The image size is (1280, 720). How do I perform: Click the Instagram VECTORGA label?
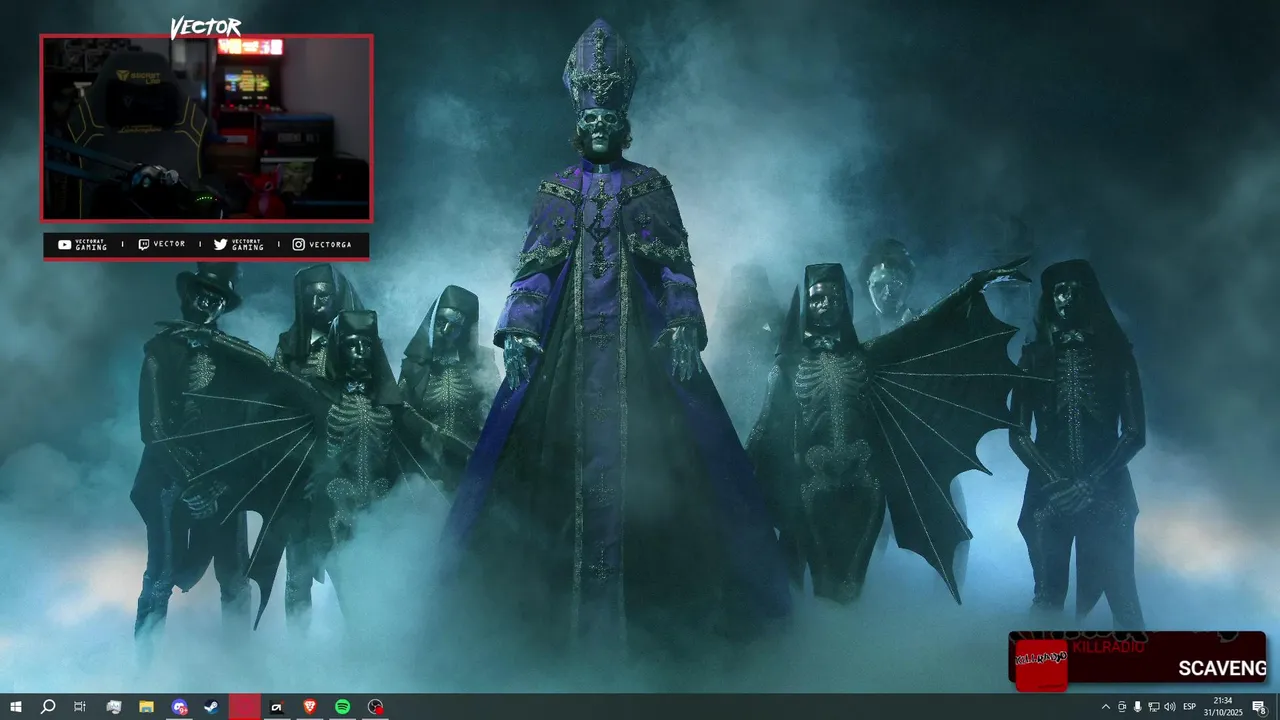click(x=322, y=244)
